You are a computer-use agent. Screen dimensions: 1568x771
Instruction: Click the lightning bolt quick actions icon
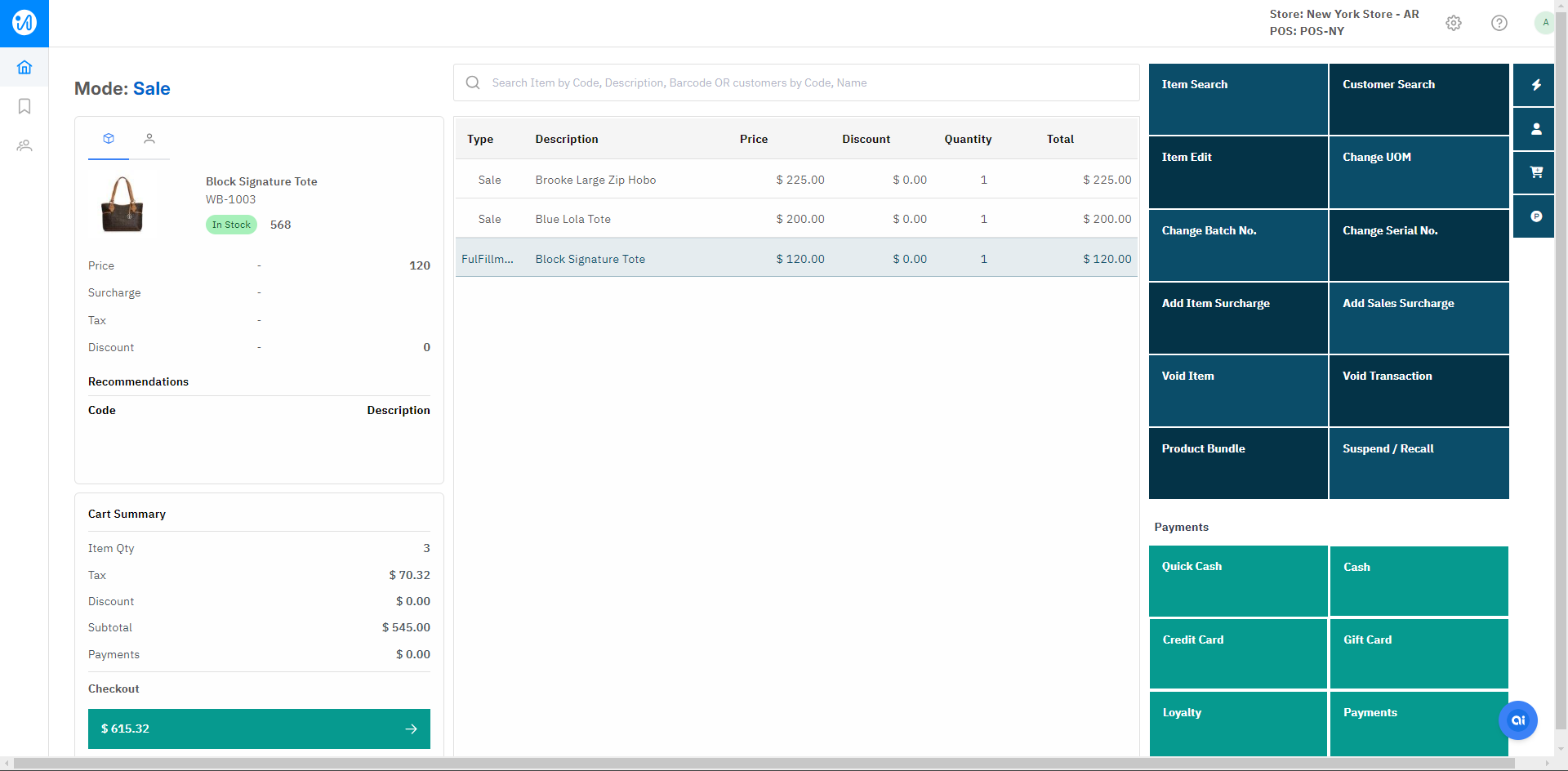[1535, 85]
